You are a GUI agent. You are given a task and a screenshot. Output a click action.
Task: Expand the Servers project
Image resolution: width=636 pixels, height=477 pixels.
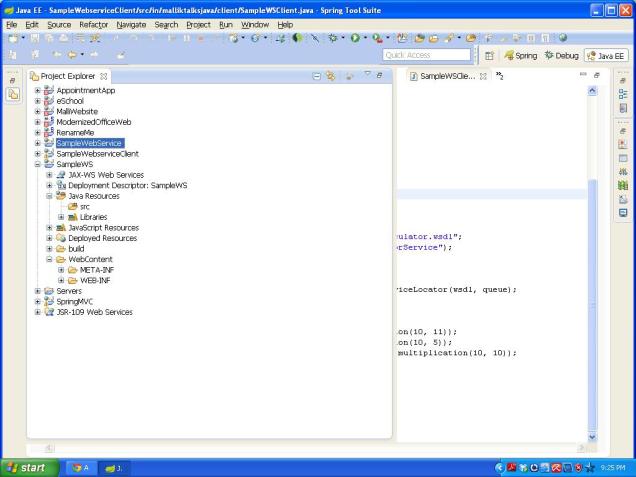click(x=37, y=291)
